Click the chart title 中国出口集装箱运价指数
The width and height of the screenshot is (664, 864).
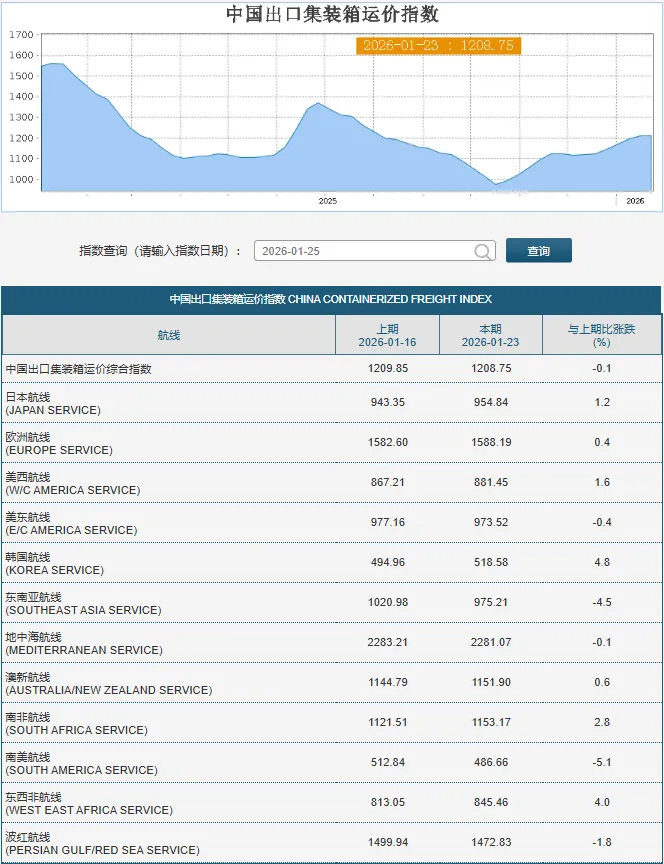click(x=332, y=14)
